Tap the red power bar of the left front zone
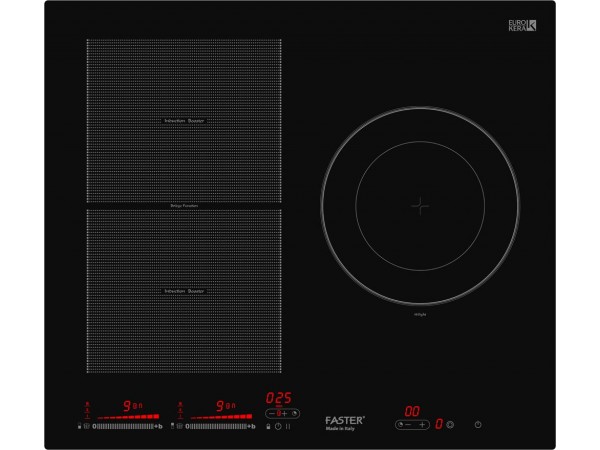 click(128, 416)
